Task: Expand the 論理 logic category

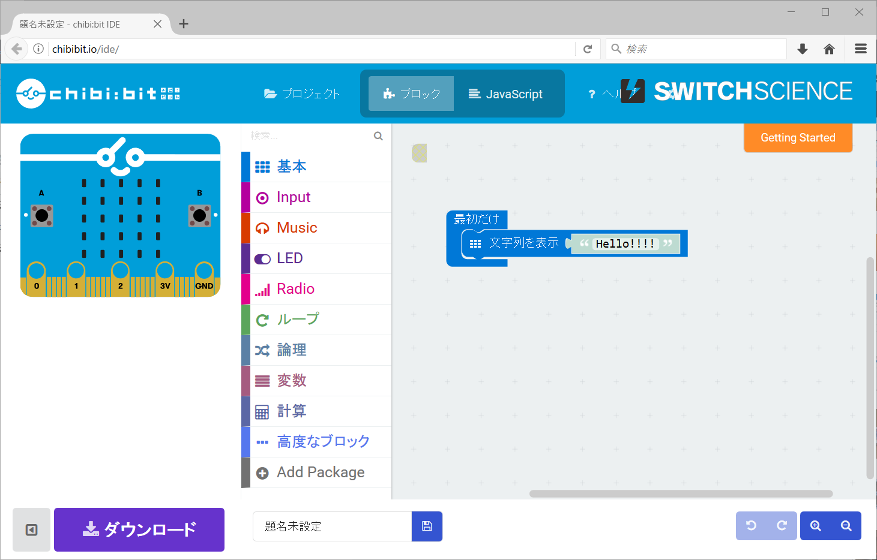Action: (316, 350)
